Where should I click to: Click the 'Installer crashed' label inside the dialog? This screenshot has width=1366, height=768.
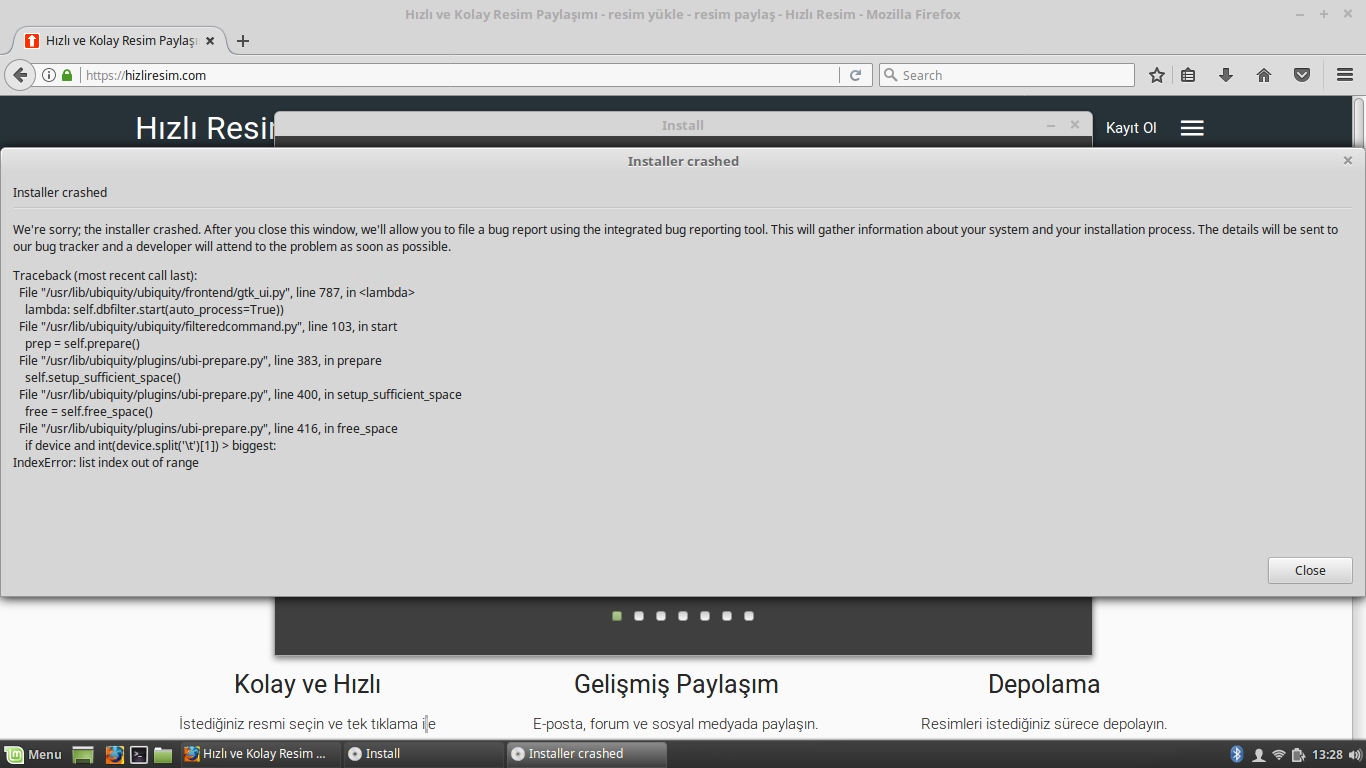60,192
